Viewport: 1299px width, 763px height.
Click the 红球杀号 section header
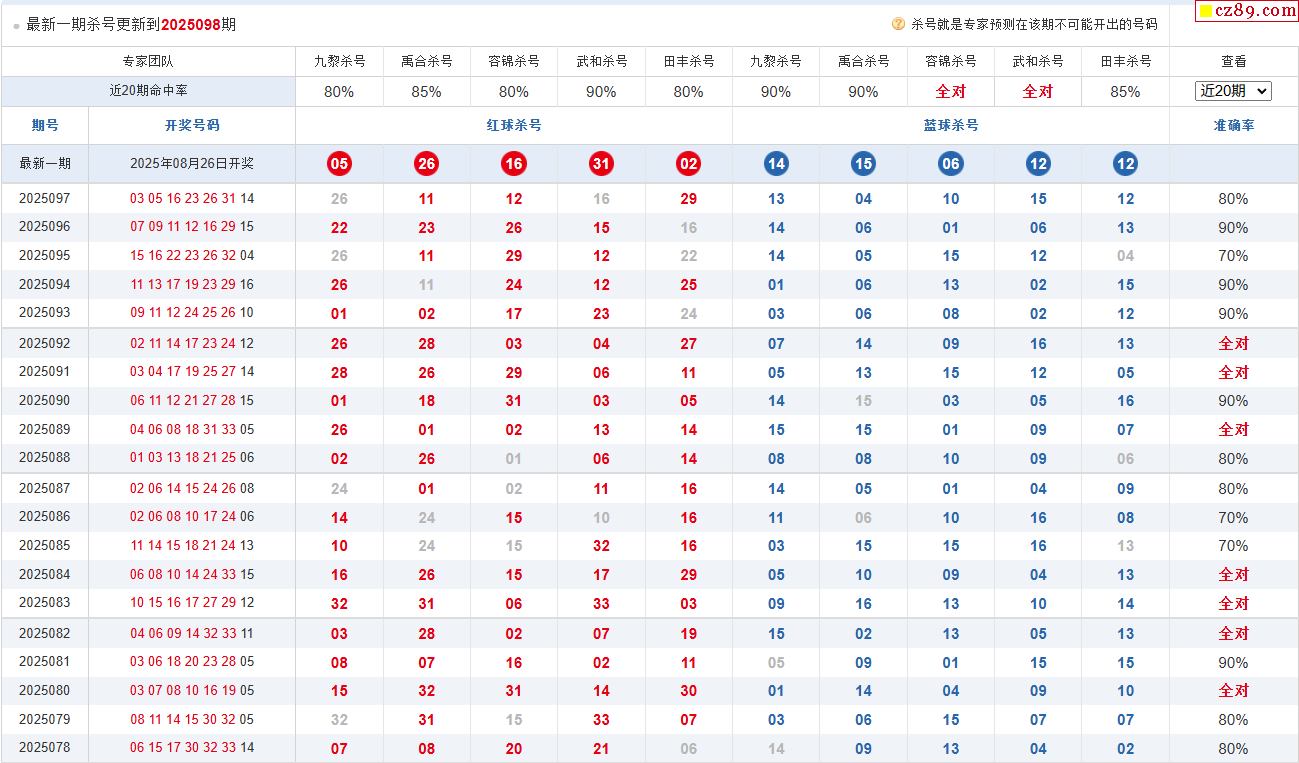point(514,125)
